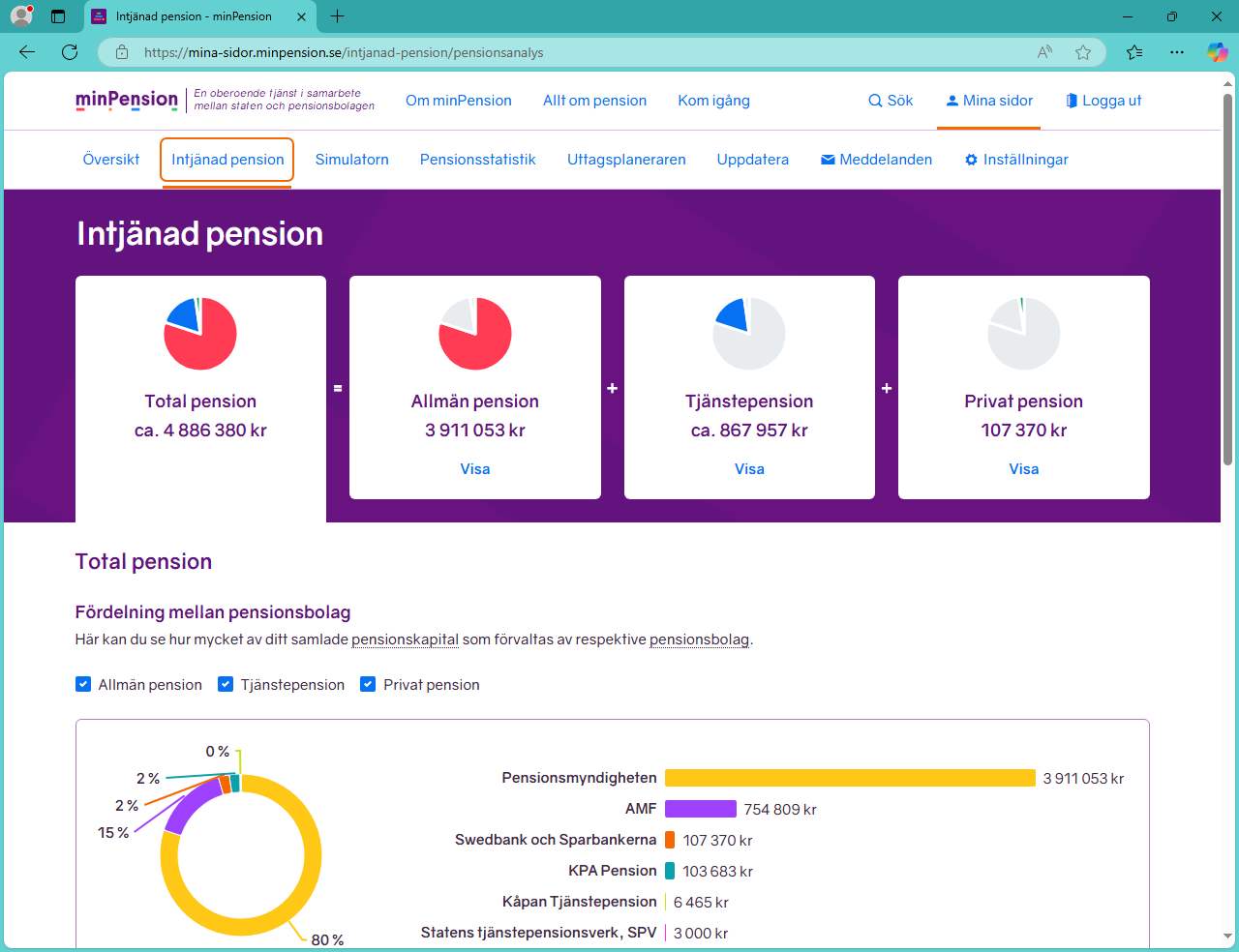Open Meddelanden messages
The height and width of the screenshot is (952, 1239).
[876, 160]
